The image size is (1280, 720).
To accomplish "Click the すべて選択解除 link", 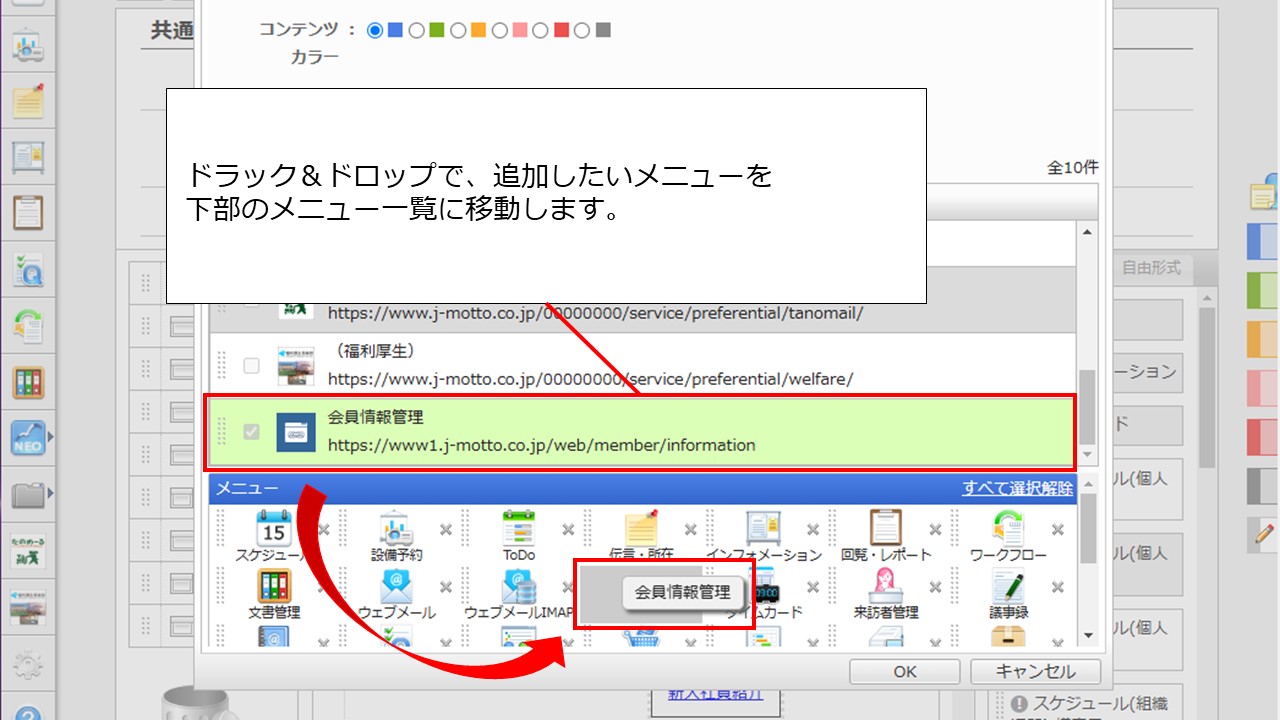I will [x=1017, y=488].
